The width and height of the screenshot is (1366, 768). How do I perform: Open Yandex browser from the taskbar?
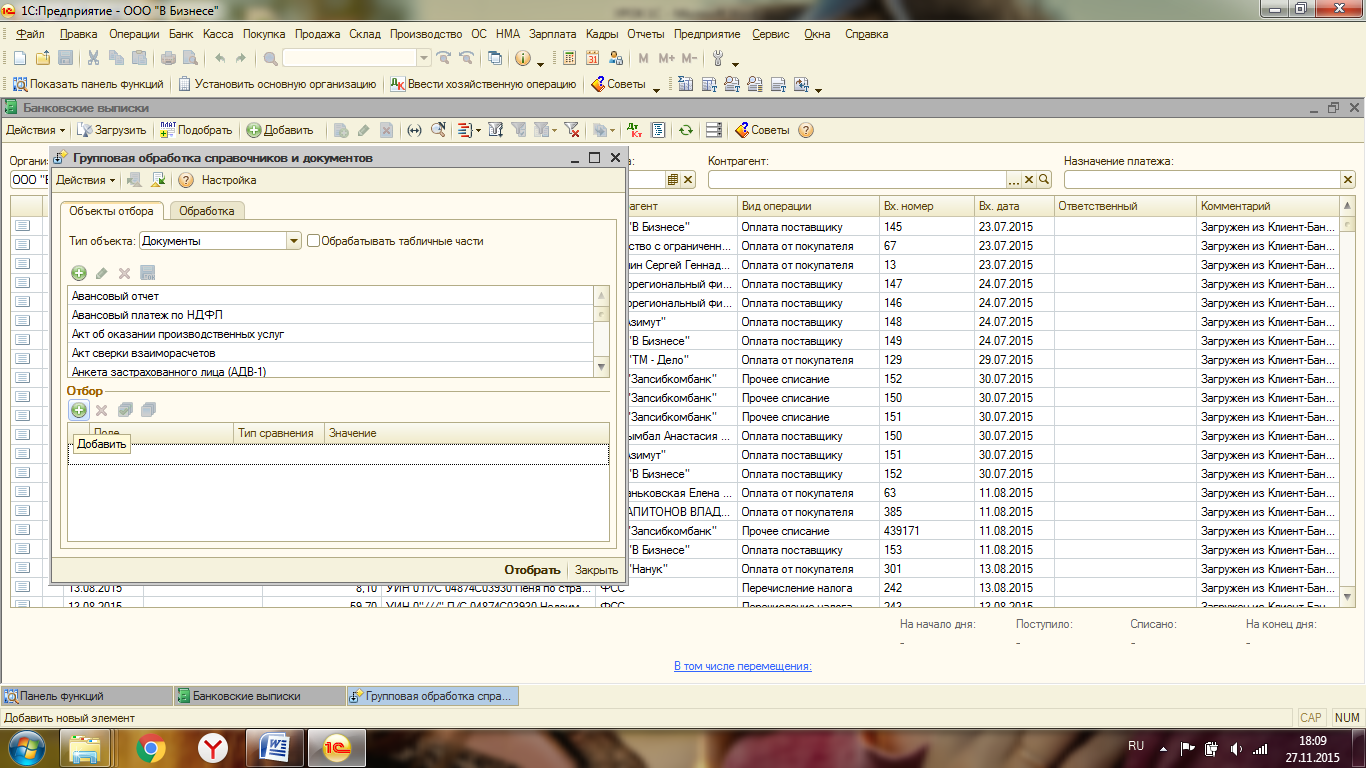[212, 748]
